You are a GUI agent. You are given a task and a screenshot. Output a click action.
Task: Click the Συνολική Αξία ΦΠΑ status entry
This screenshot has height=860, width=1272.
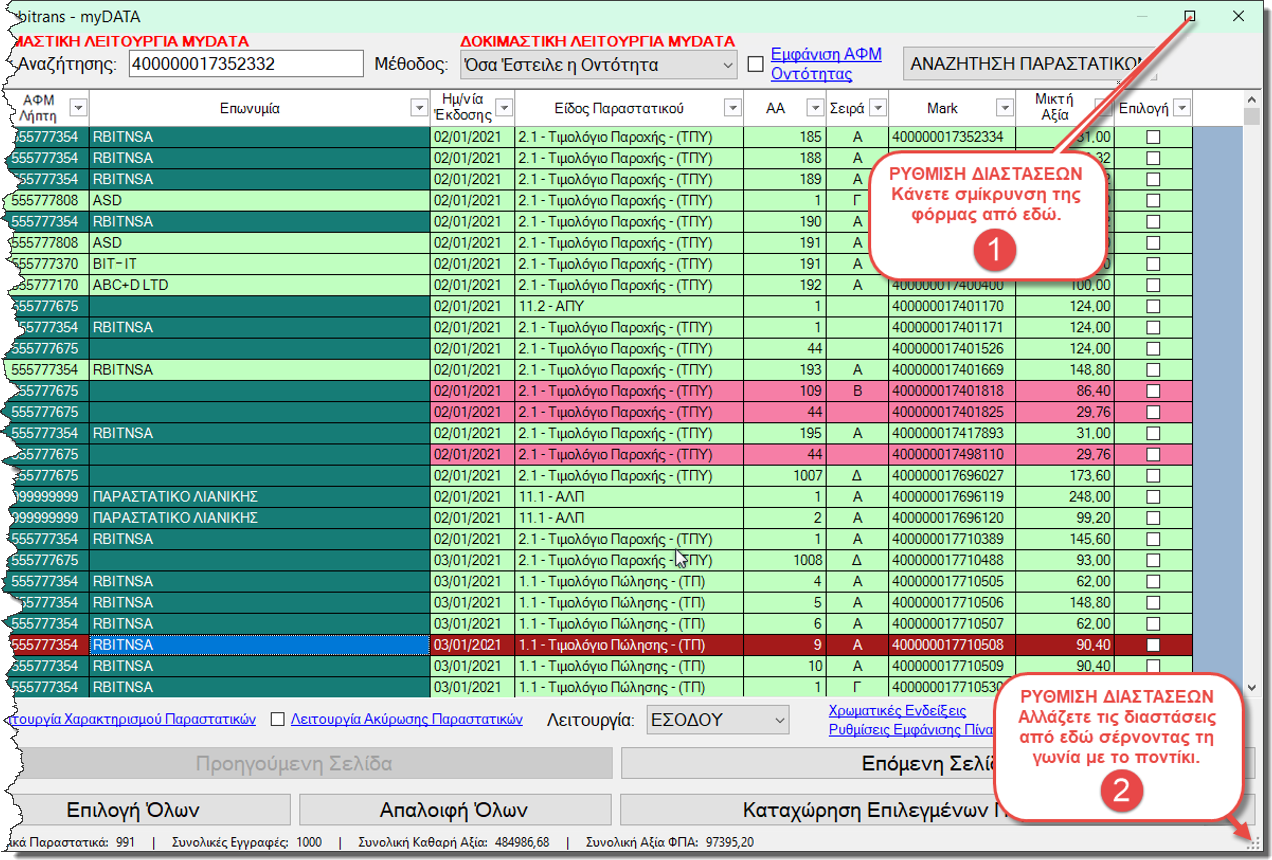(x=670, y=842)
